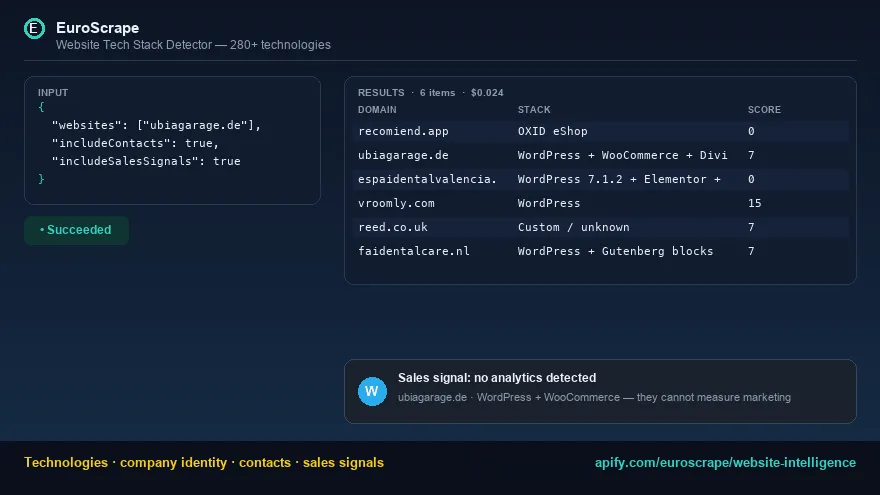Viewport: 880px width, 495px height.
Task: Click the "includeContacts": true line
Action: click(x=135, y=143)
